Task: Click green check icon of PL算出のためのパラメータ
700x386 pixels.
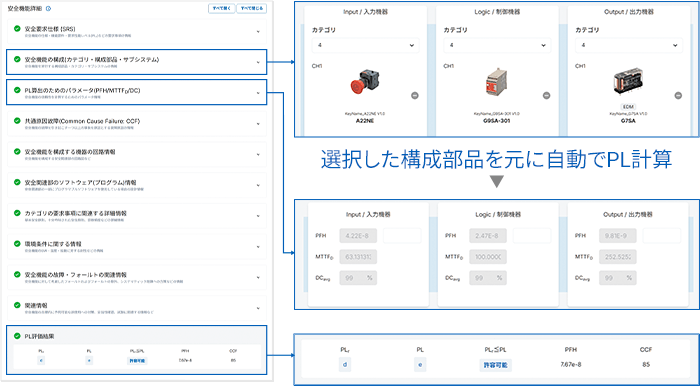Action: [17, 90]
